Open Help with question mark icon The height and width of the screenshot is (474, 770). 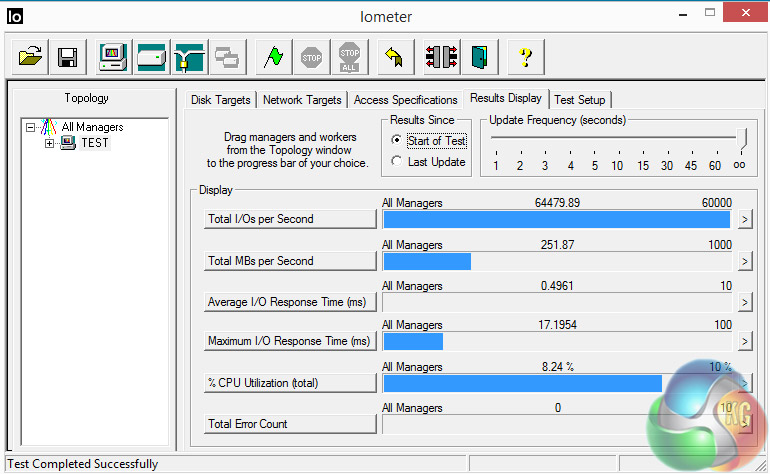point(526,56)
